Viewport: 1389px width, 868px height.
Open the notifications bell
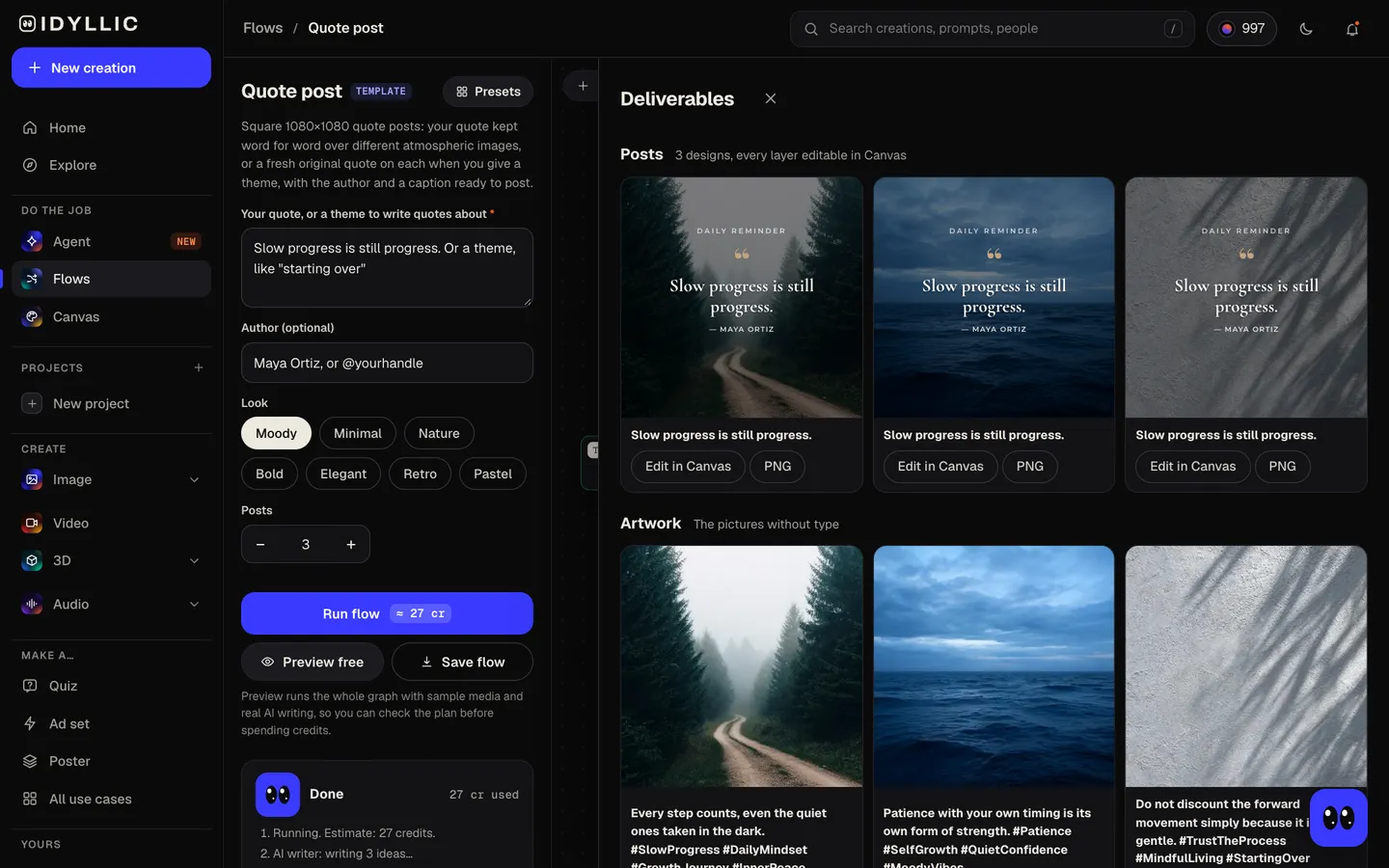point(1352,29)
